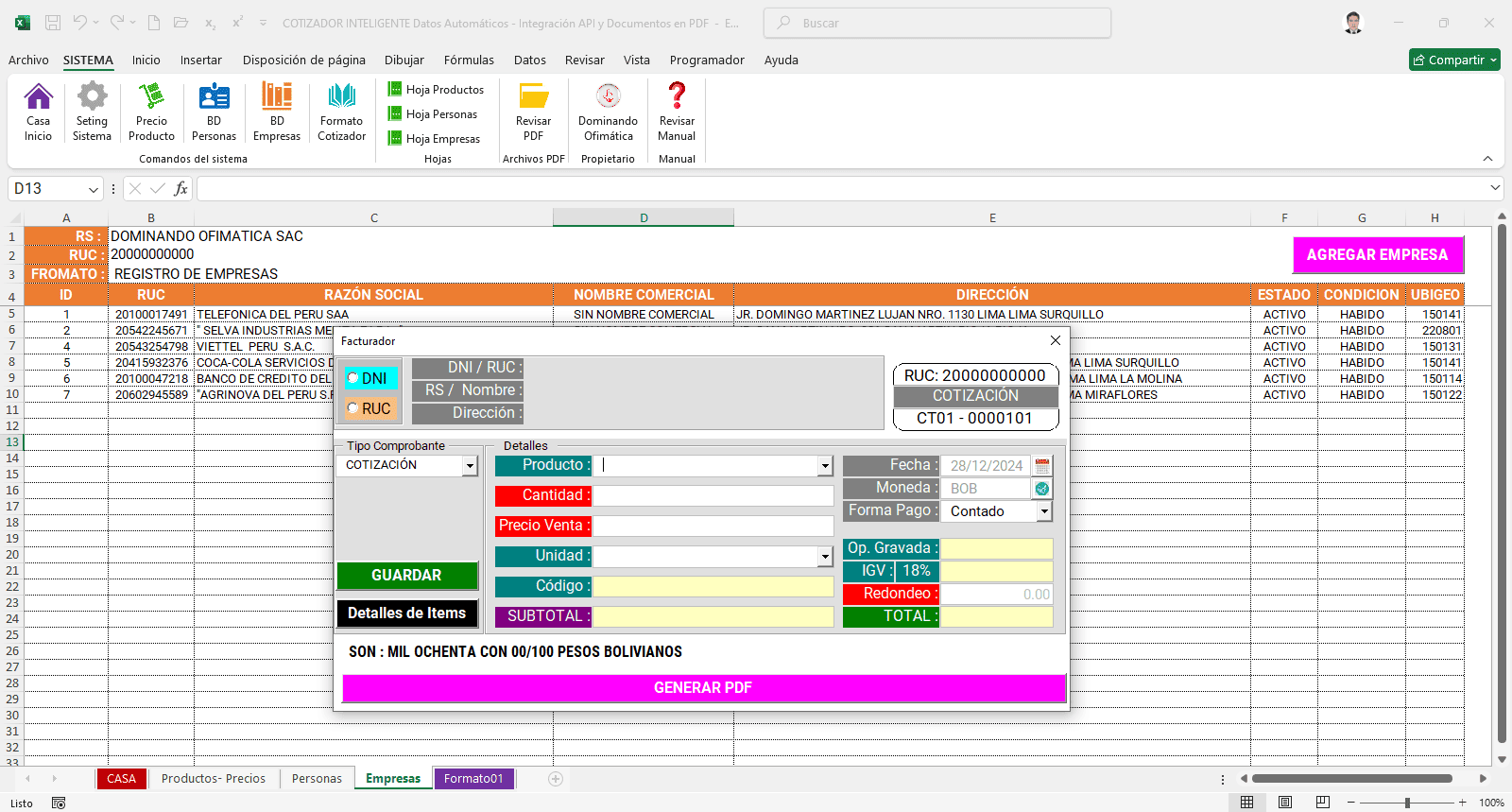Select the DNI radio option
The width and height of the screenshot is (1512, 812).
[369, 378]
